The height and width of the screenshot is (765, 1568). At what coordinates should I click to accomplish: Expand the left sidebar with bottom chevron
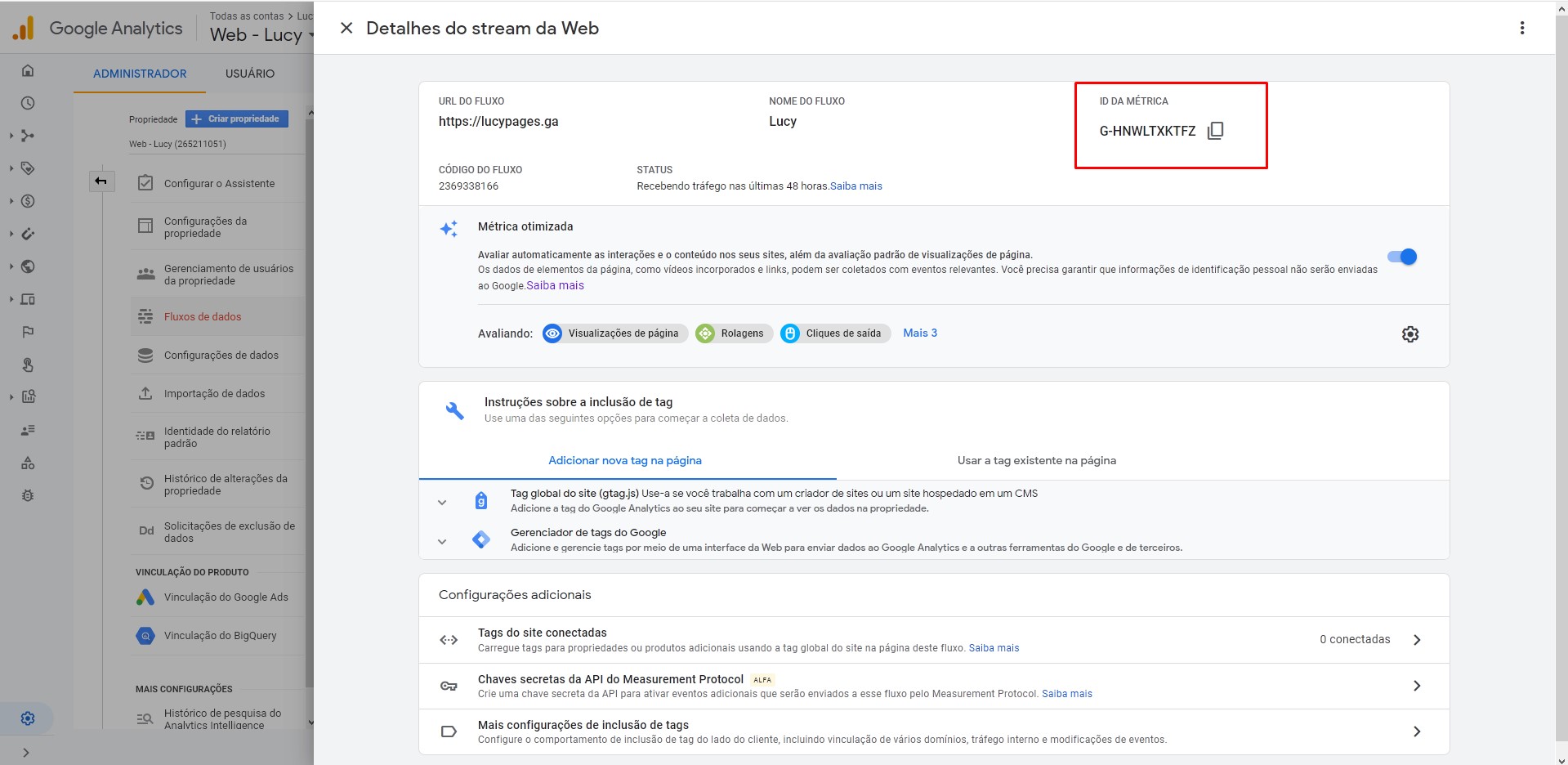[x=26, y=753]
